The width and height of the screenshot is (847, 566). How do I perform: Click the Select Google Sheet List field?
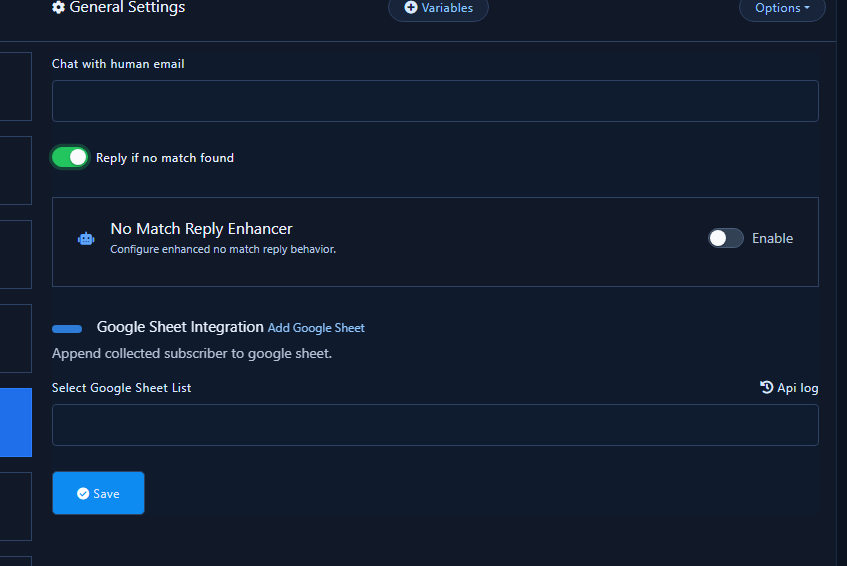[x=435, y=425]
